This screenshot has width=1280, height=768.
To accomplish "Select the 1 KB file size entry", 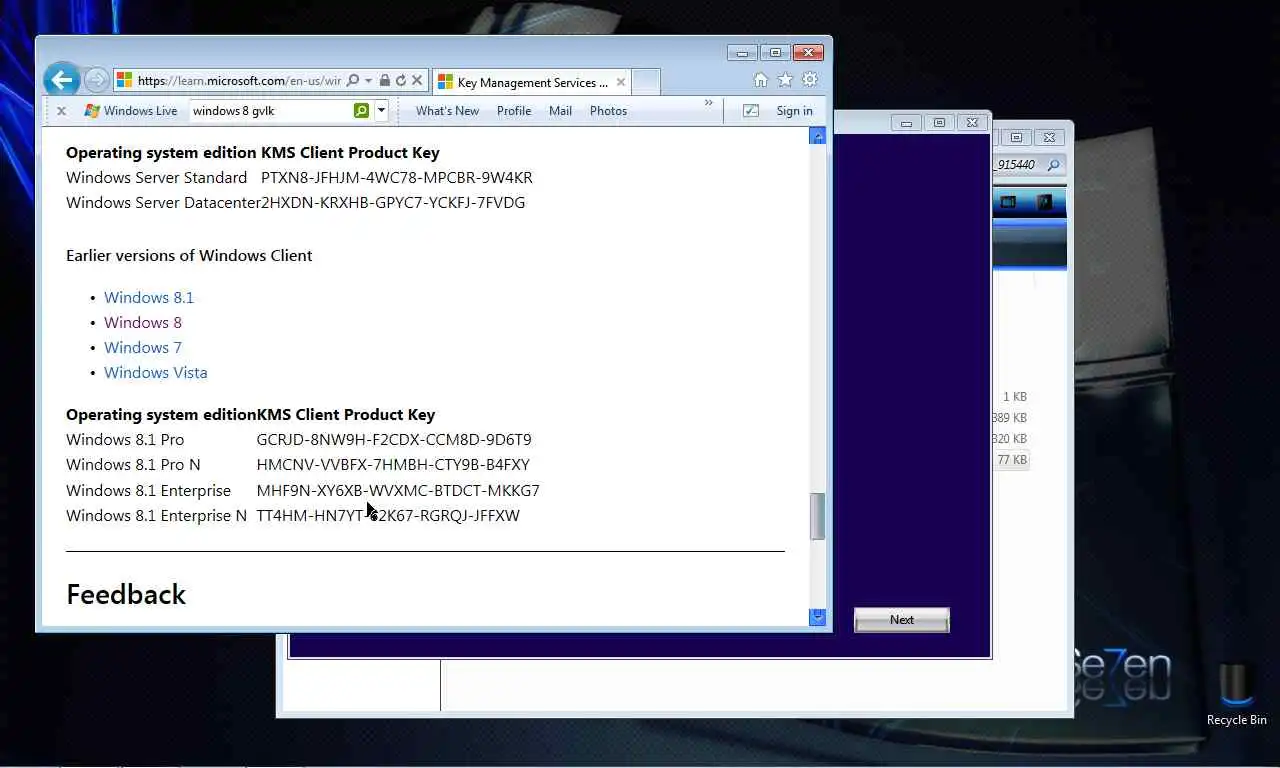I will 1015,397.
